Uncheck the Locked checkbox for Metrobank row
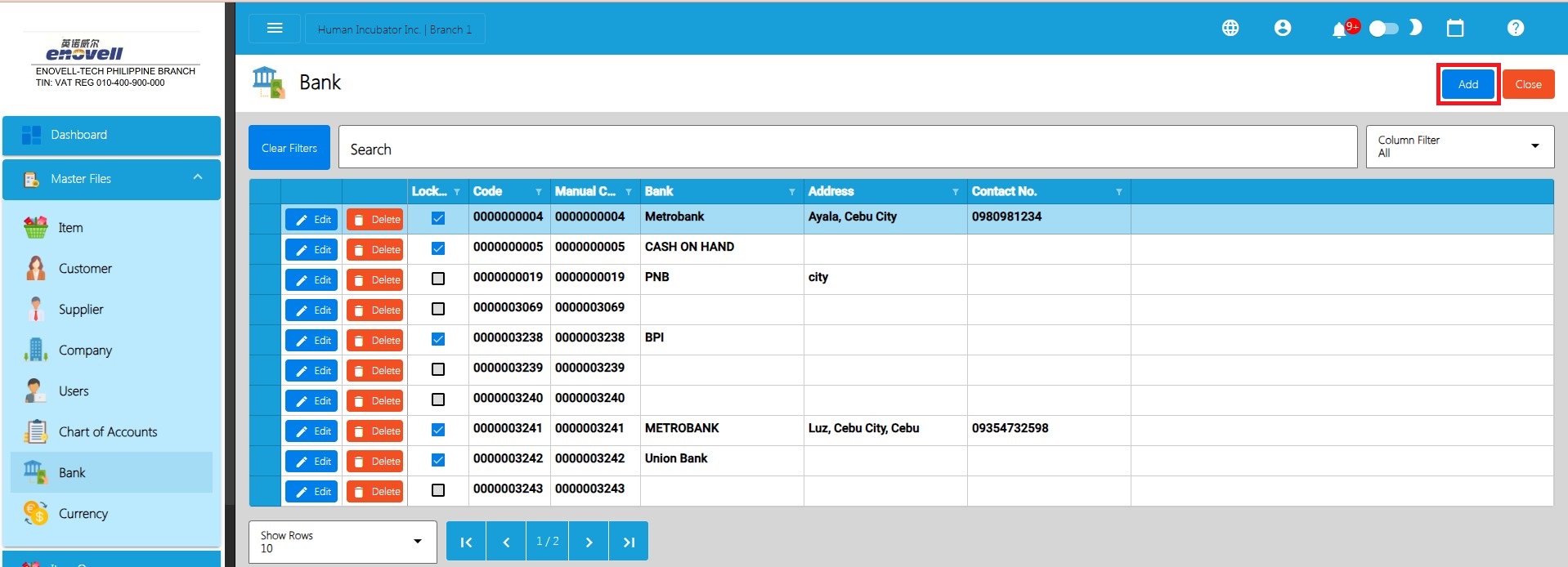The width and height of the screenshot is (1568, 567). click(x=438, y=218)
